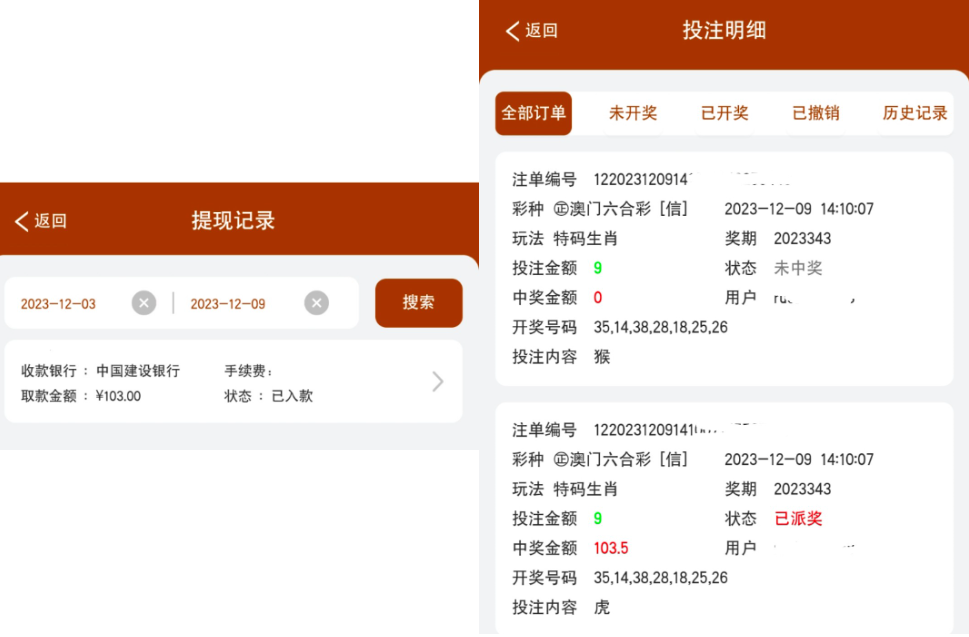Viewport: 969px width, 637px height.
Task: Click the 已派奖 status text
Action: pyautogui.click(x=798, y=519)
